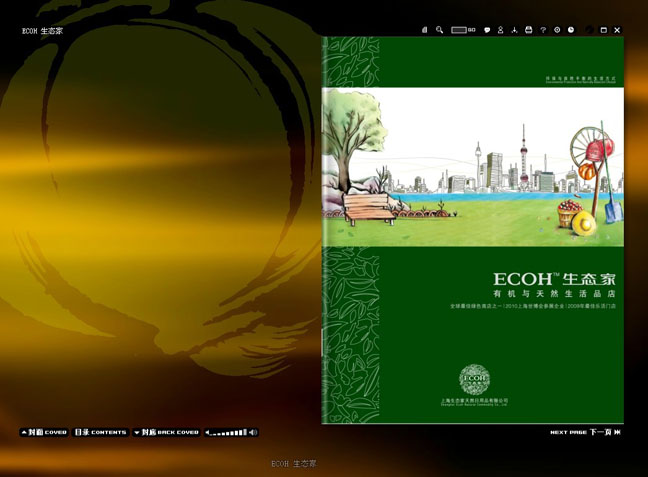Click NEXT PAGE 下一页 link
Image resolution: width=648 pixels, height=477 pixels.
tap(581, 432)
